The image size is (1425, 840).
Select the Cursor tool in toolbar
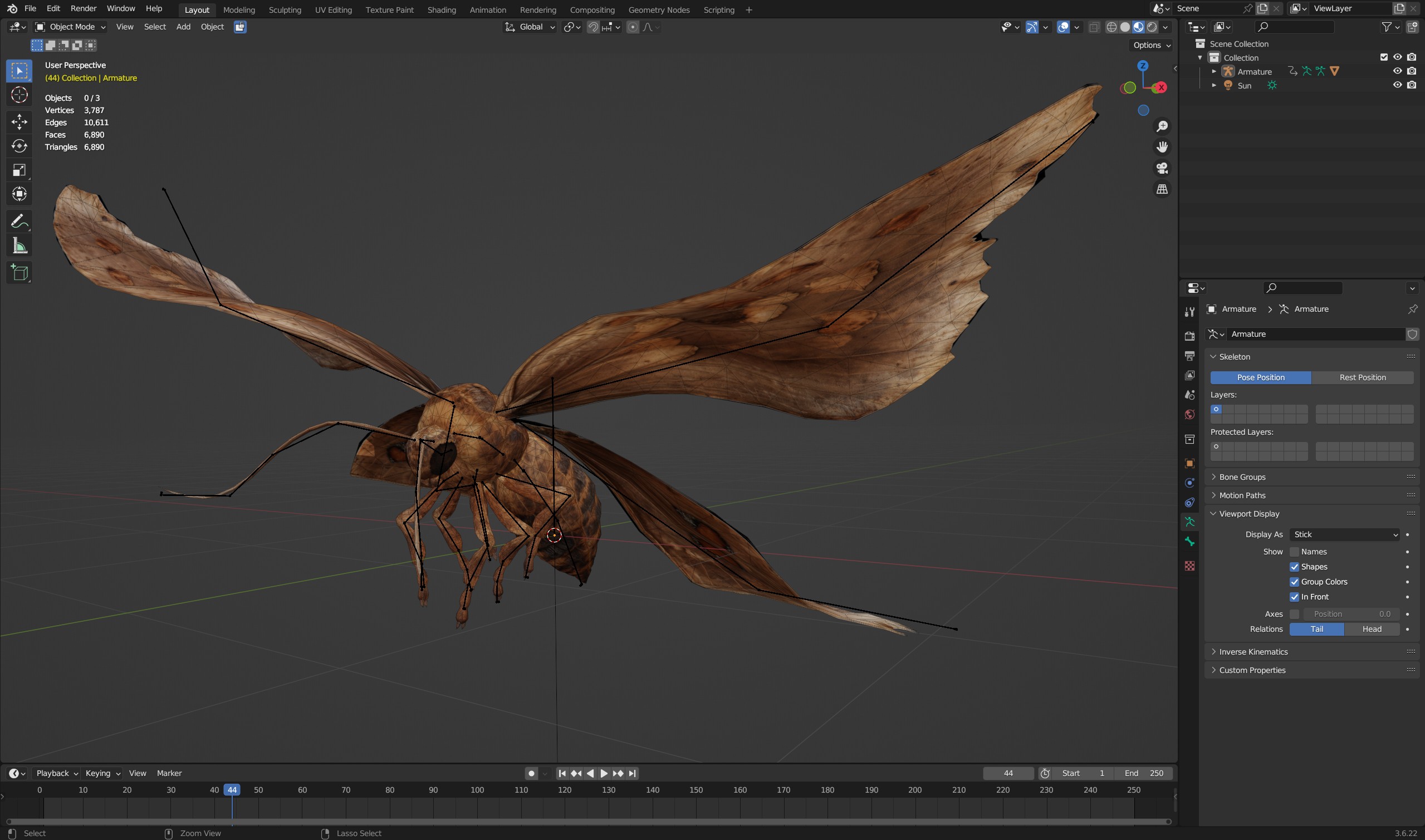click(19, 95)
